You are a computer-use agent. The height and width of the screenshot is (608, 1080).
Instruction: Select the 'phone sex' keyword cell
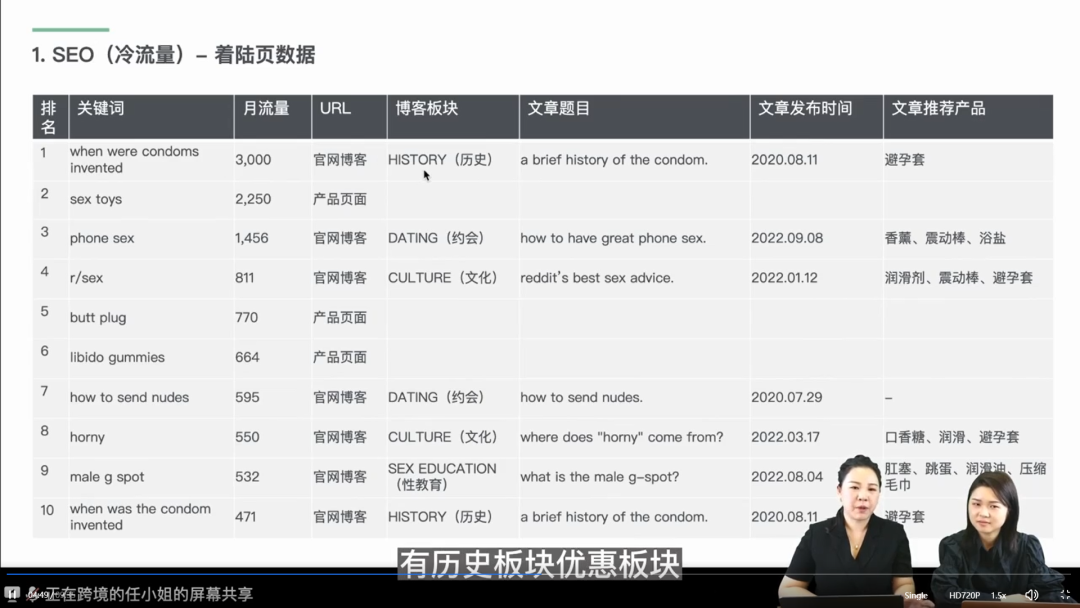point(102,238)
